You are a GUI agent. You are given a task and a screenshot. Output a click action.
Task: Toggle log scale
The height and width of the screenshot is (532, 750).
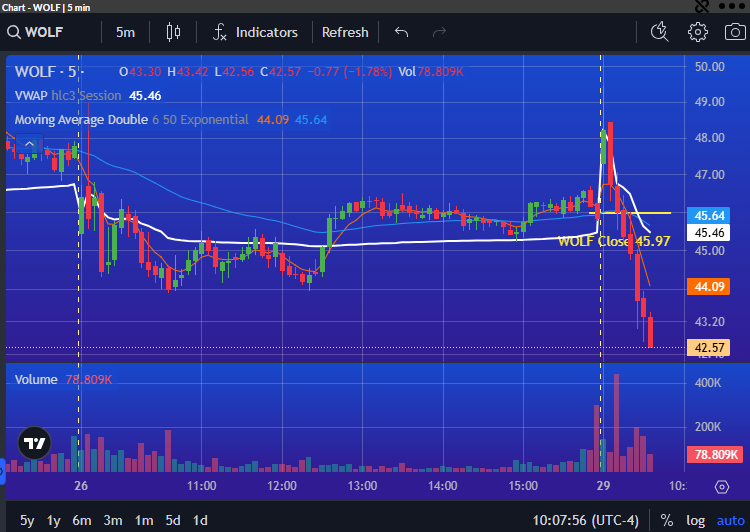pos(695,520)
